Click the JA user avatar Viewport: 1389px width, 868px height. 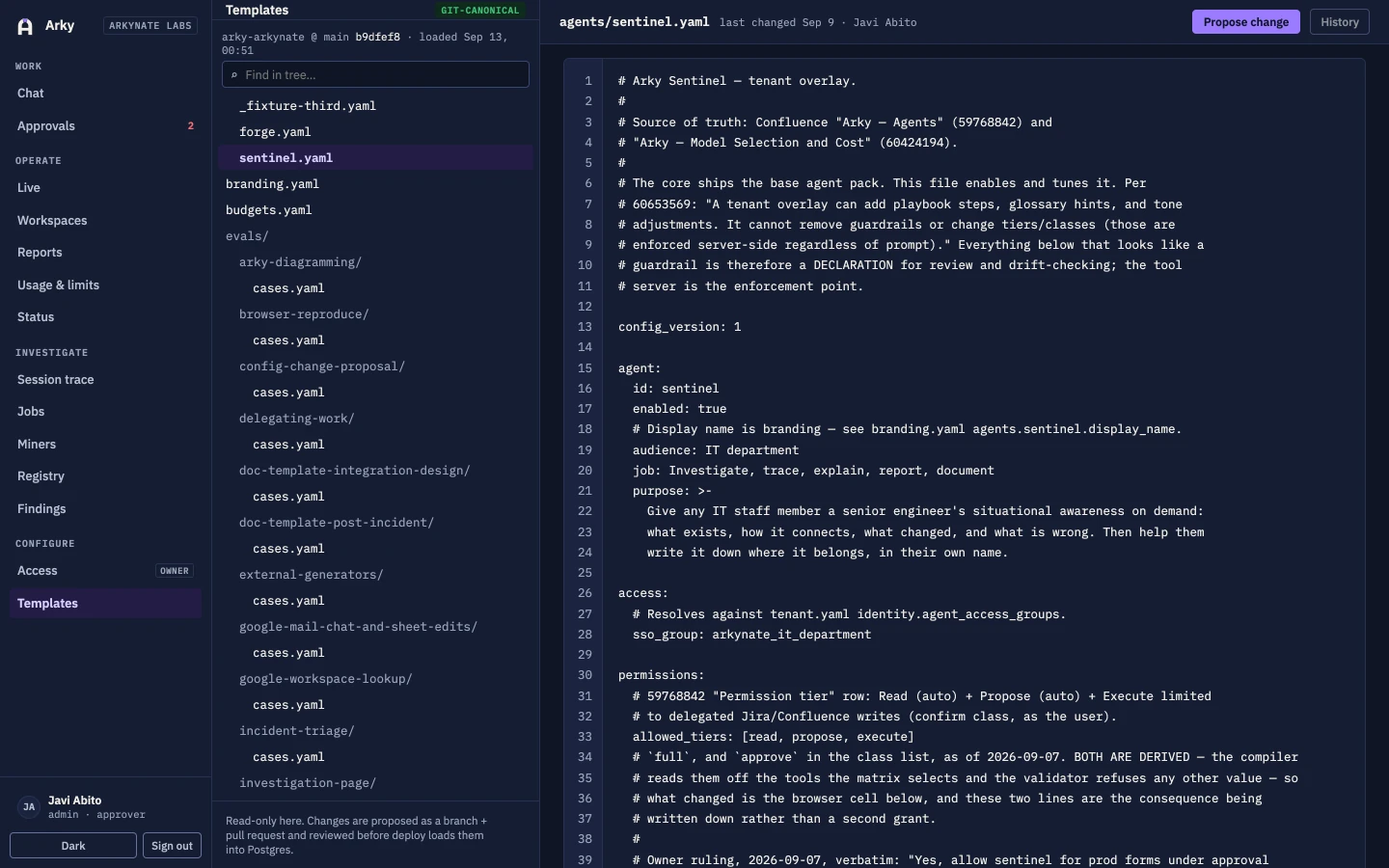[29, 807]
